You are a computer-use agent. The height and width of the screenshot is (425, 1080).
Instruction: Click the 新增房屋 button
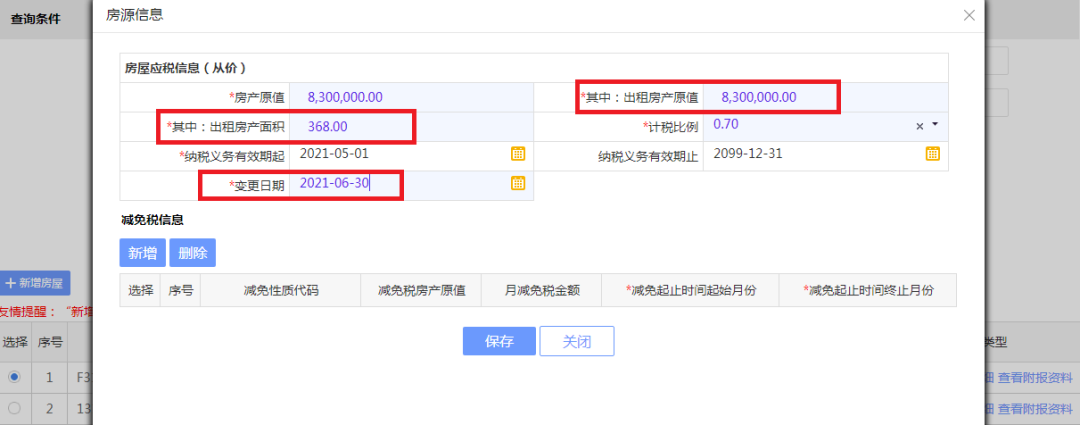[35, 282]
